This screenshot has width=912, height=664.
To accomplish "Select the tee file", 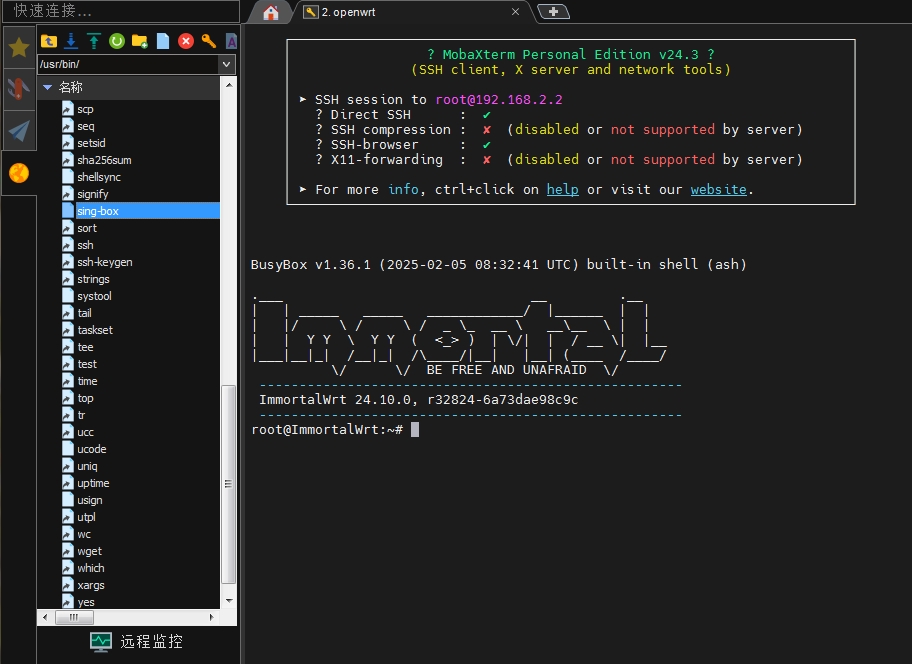I will point(85,347).
